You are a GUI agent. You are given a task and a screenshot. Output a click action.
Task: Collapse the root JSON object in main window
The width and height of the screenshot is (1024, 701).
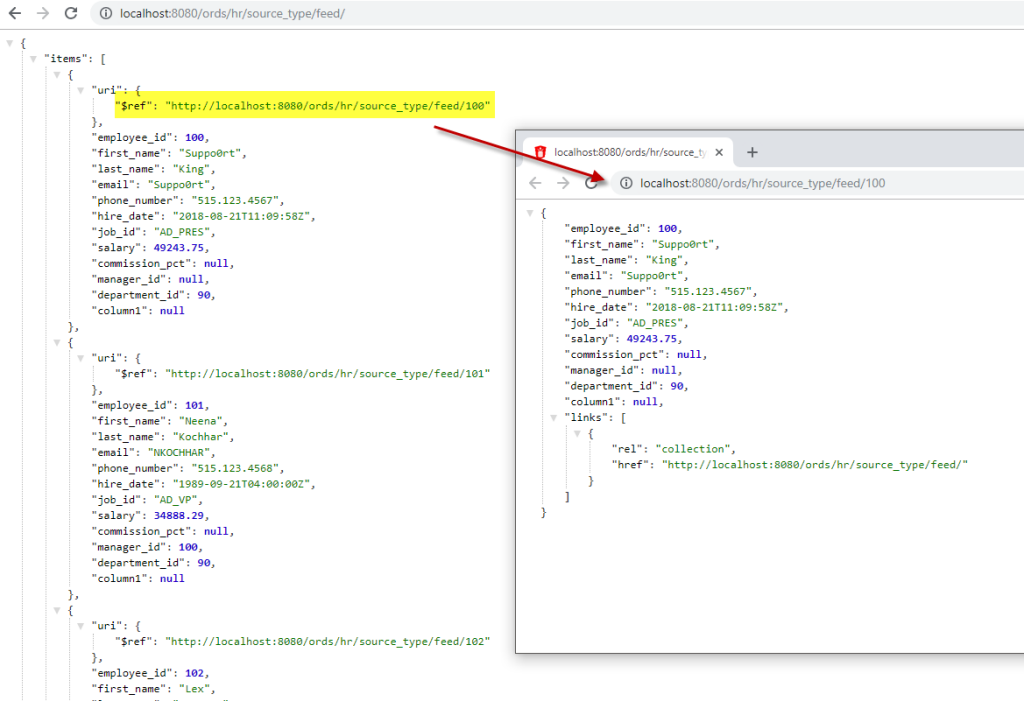click(x=10, y=43)
